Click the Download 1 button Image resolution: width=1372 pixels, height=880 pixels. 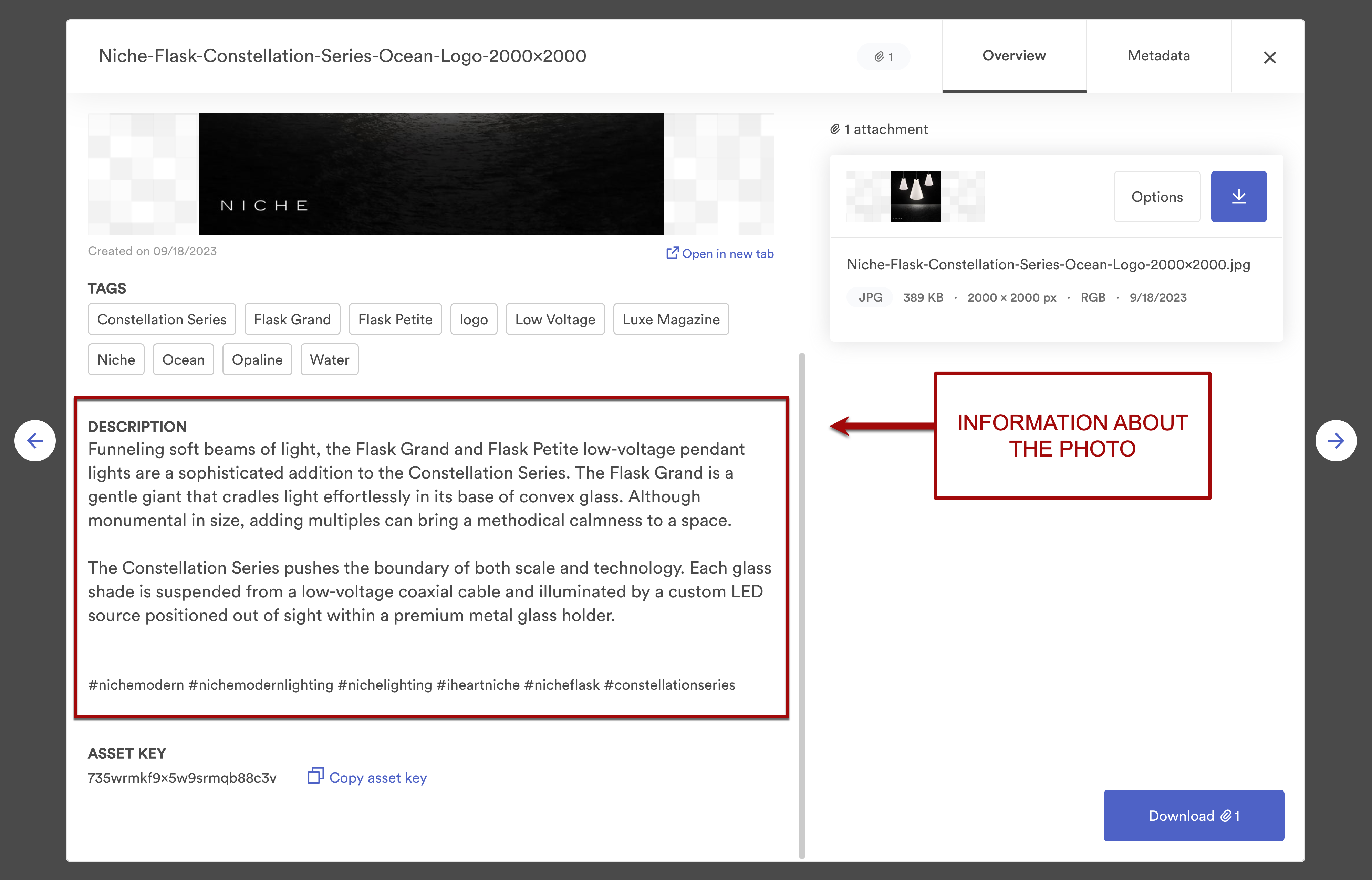(x=1194, y=815)
